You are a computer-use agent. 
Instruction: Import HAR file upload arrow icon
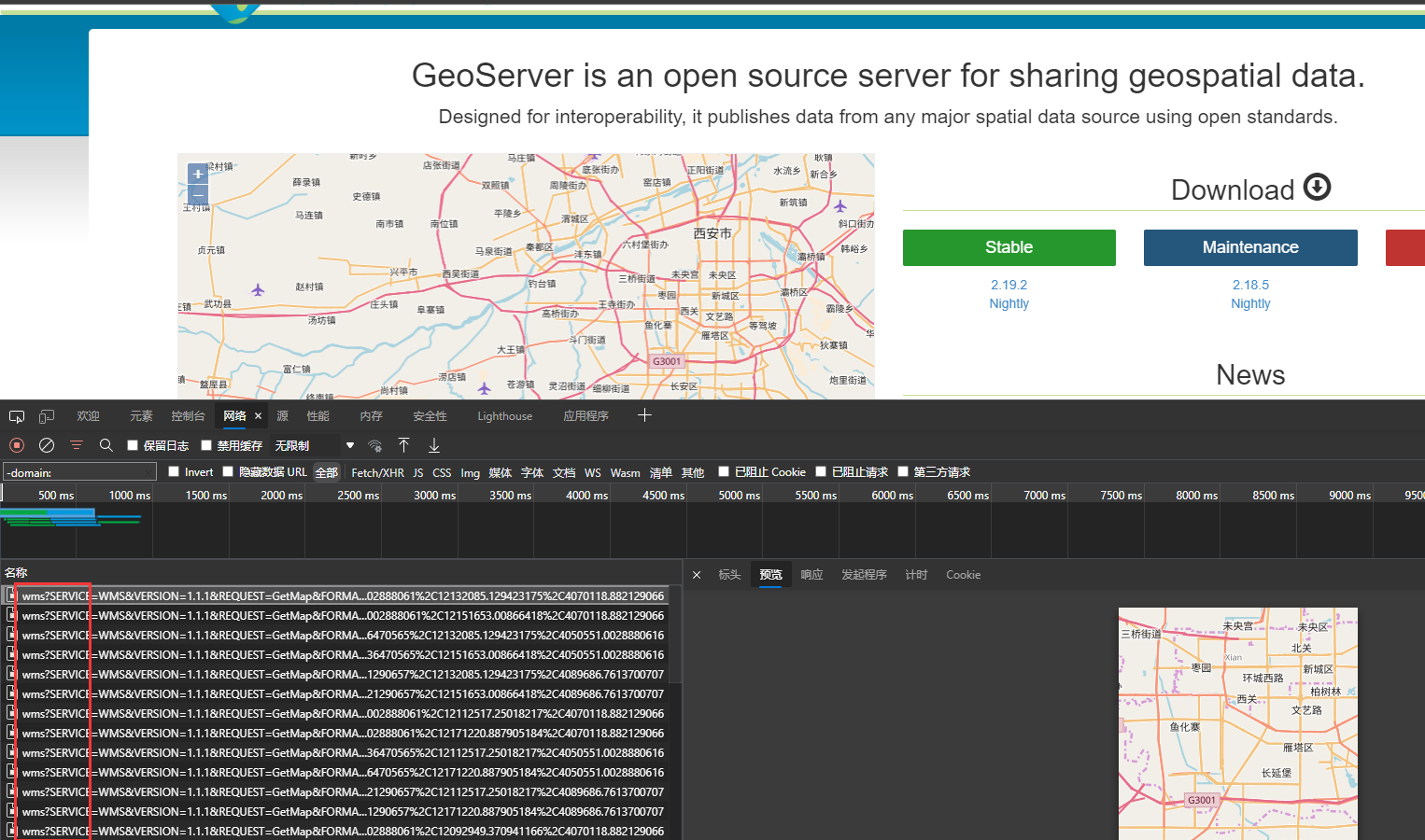[x=403, y=445]
